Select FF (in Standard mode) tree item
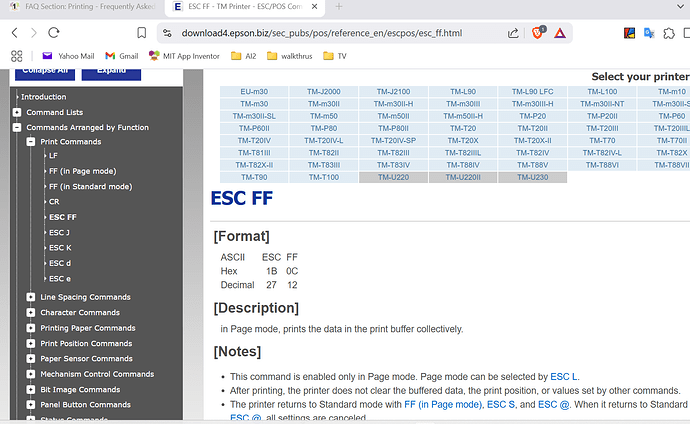The image size is (690, 424). tap(91, 186)
